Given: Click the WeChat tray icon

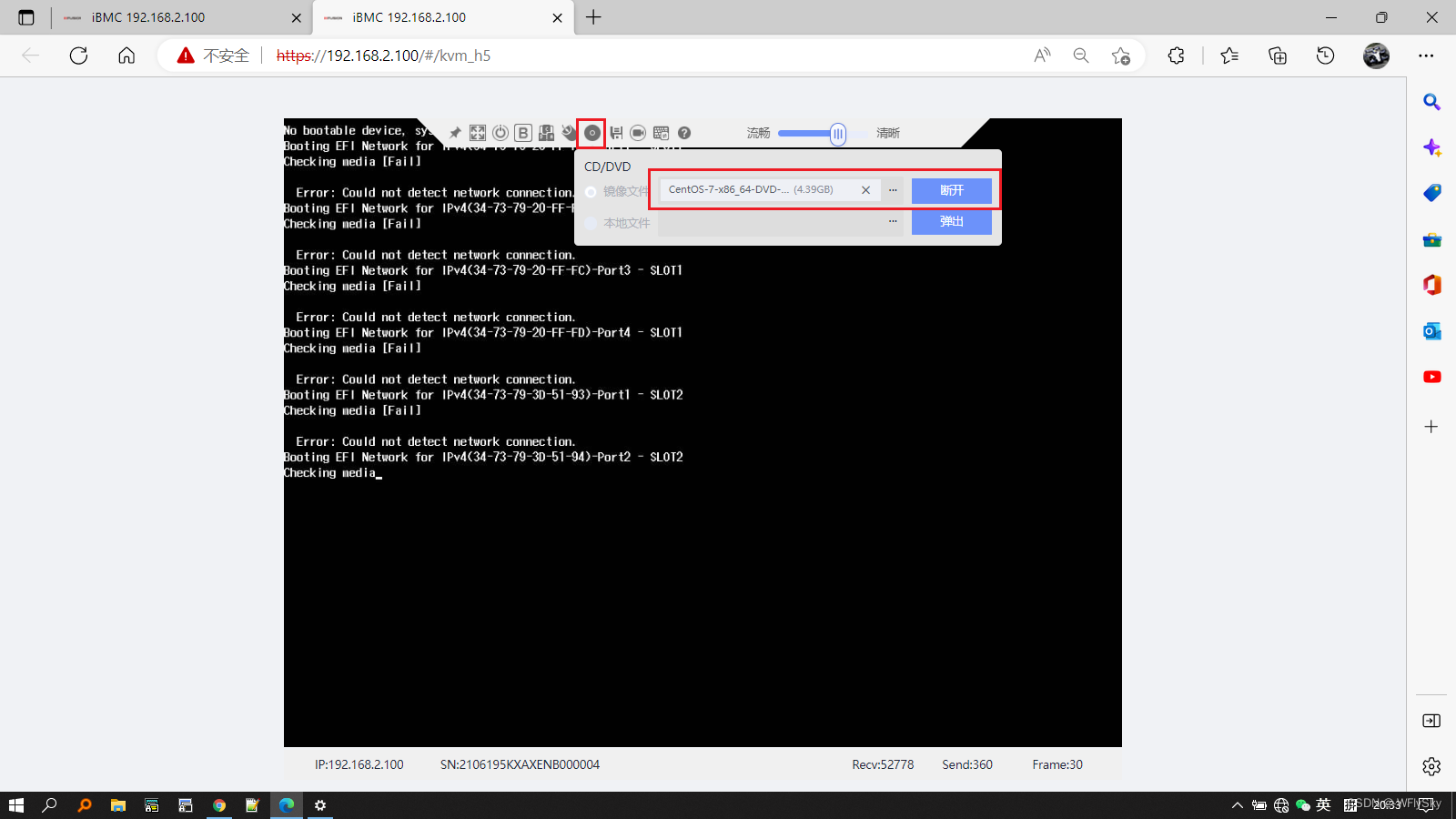Looking at the screenshot, I should [1303, 805].
